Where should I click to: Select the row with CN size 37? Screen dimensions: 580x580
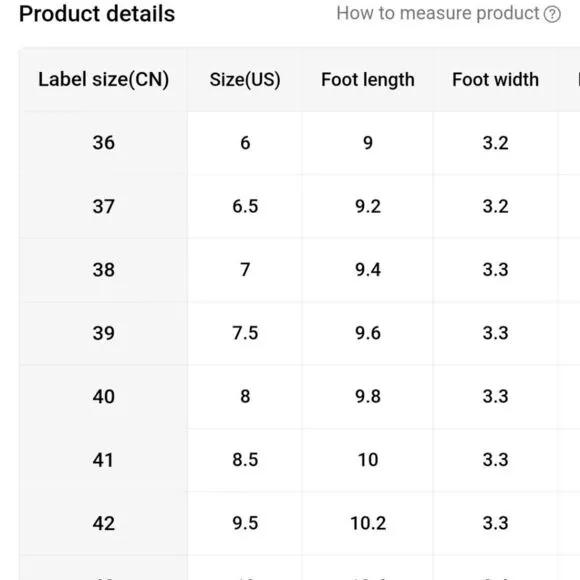(x=300, y=206)
